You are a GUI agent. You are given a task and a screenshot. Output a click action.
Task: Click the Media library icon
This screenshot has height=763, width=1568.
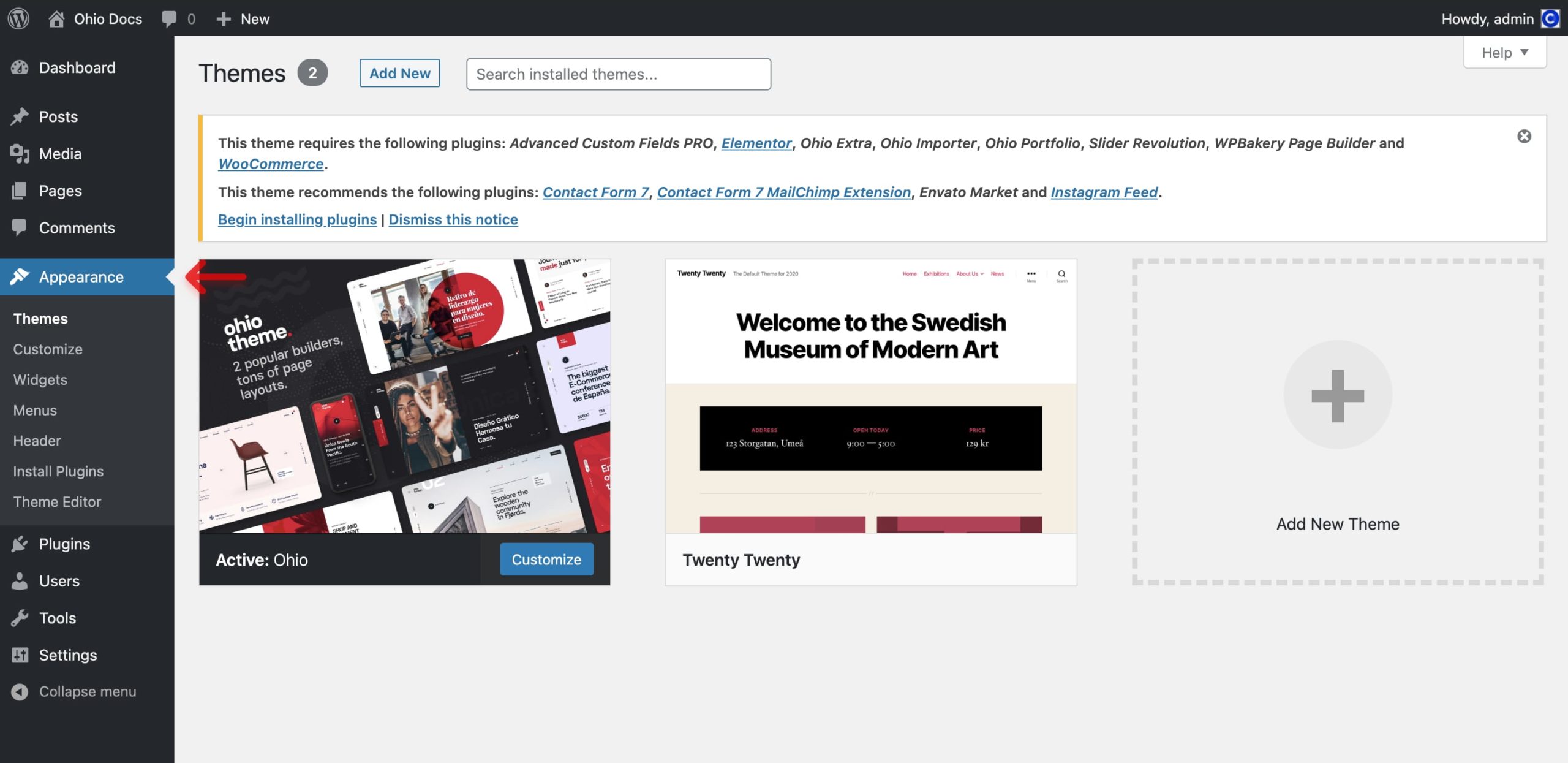tap(20, 153)
